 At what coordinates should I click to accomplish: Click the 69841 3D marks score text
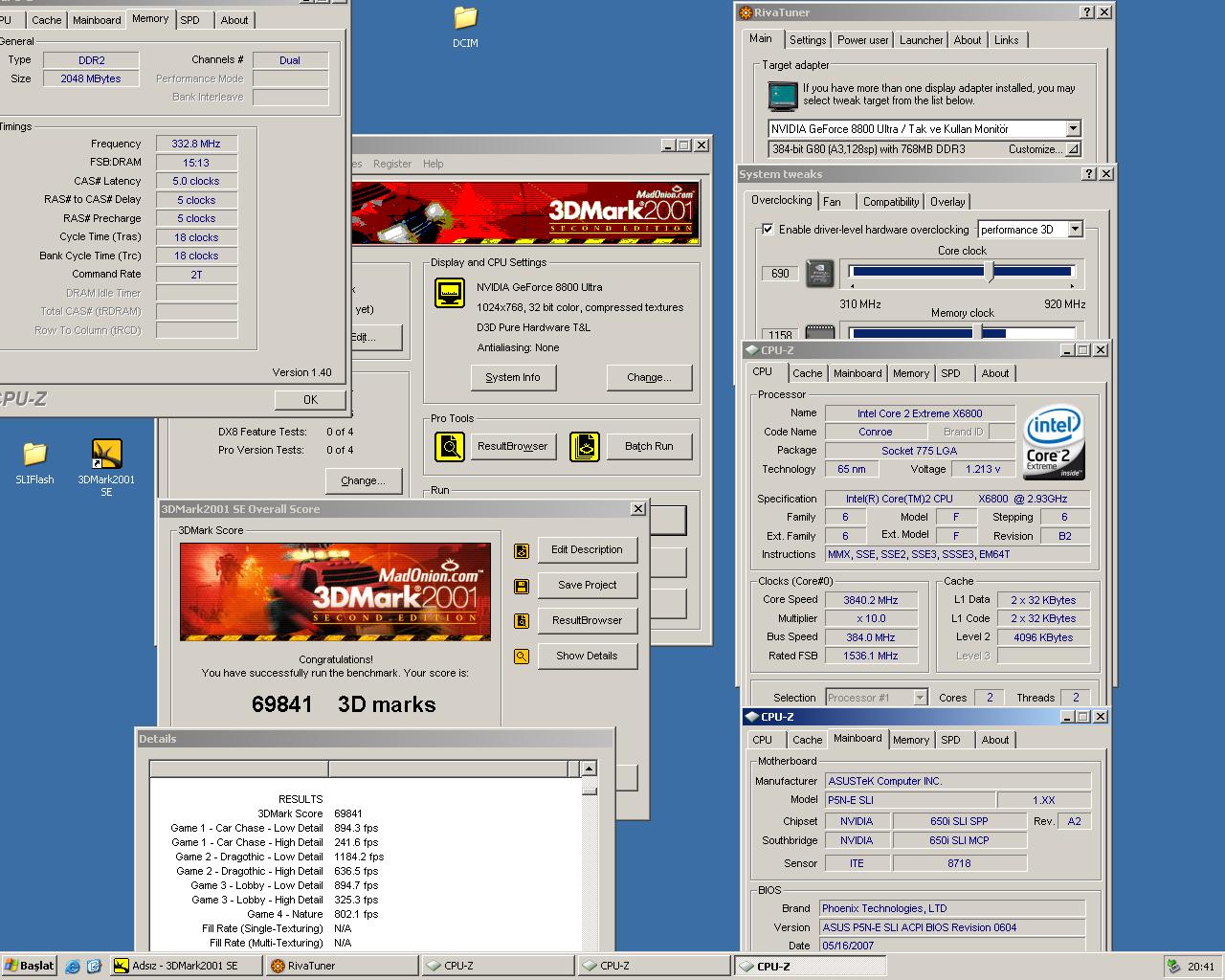click(344, 704)
